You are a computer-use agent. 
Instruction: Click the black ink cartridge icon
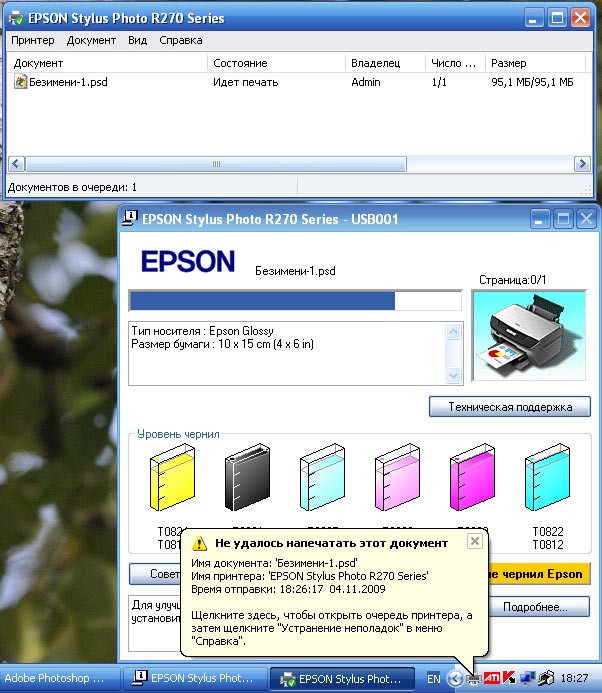[x=248, y=477]
